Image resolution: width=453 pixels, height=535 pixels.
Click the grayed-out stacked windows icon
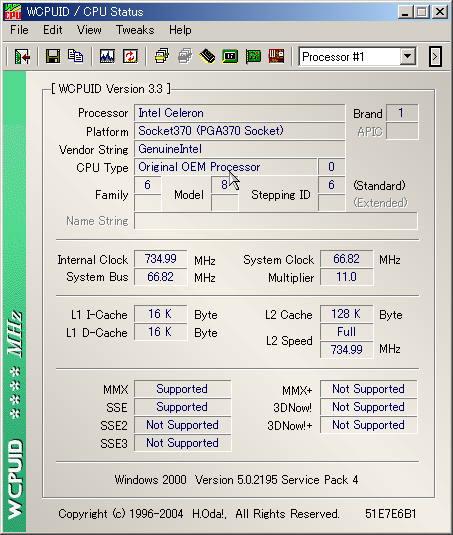(x=185, y=56)
